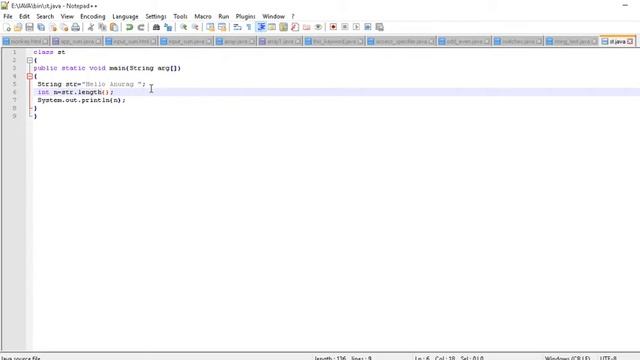Create a new document with New icon
The width and height of the screenshot is (640, 360).
click(7, 27)
